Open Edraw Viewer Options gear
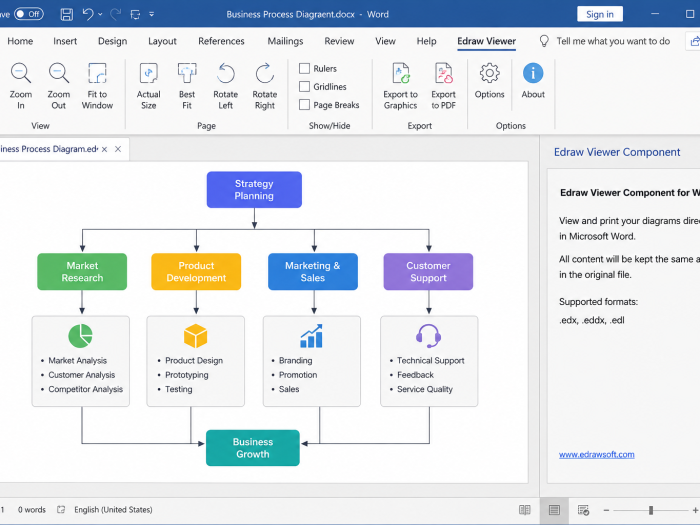 pos(490,73)
